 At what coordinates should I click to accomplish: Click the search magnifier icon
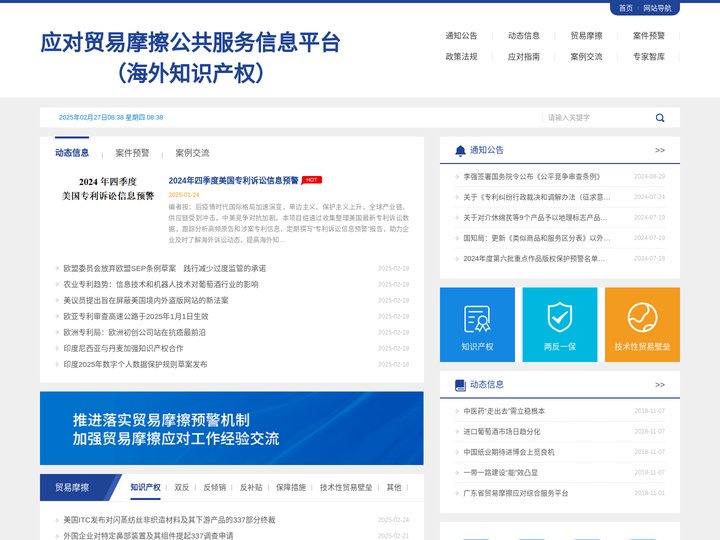tap(660, 118)
